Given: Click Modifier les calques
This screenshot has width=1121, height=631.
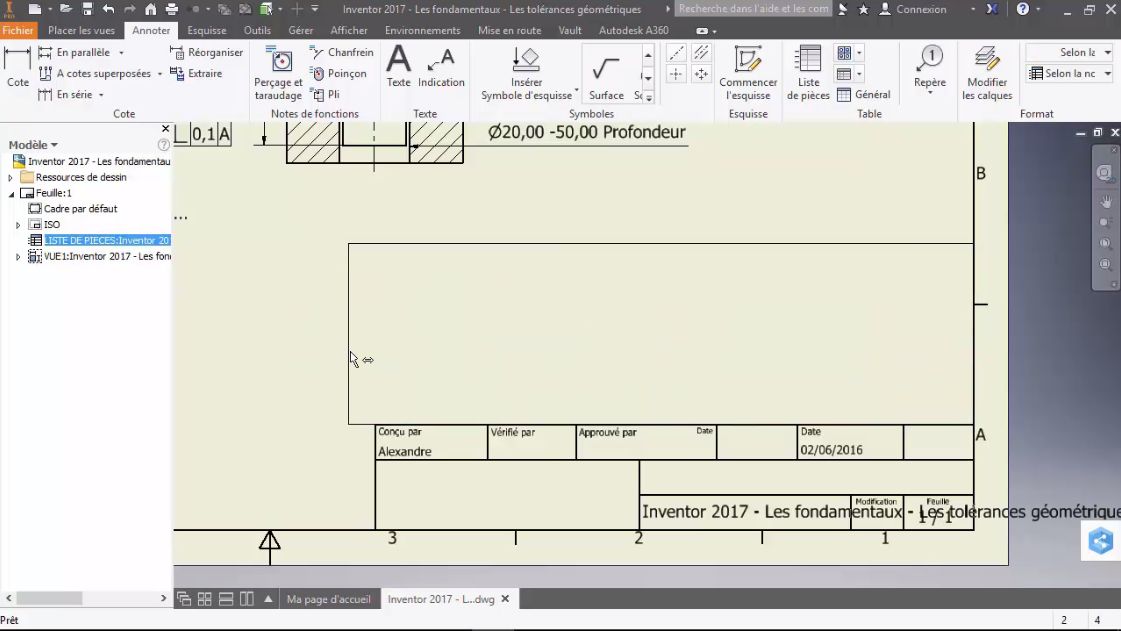Looking at the screenshot, I should coord(987,72).
